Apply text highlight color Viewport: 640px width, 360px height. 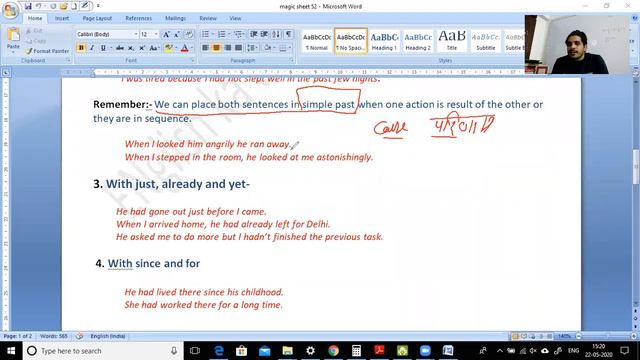(168, 48)
